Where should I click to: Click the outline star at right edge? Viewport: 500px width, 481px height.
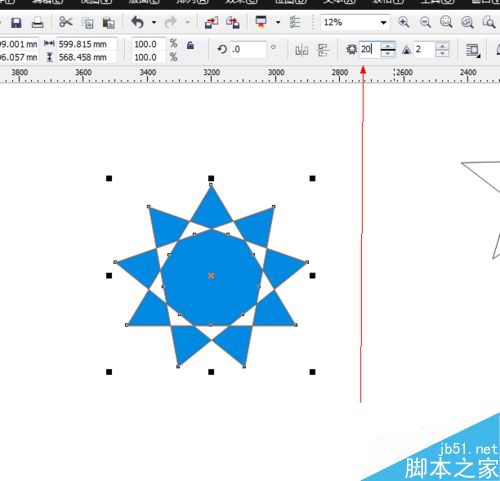tap(487, 180)
